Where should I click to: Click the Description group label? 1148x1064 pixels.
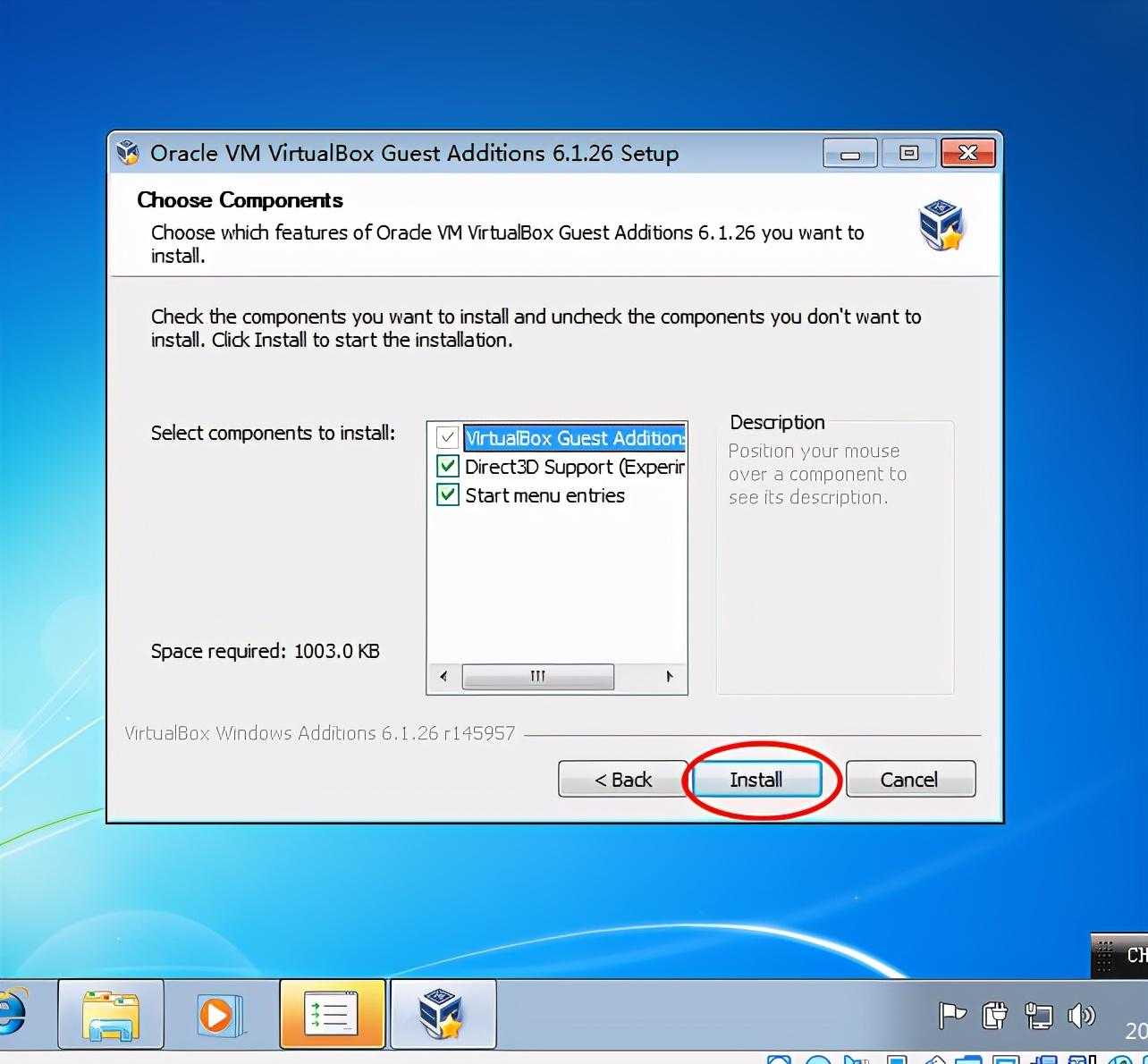[x=777, y=423]
